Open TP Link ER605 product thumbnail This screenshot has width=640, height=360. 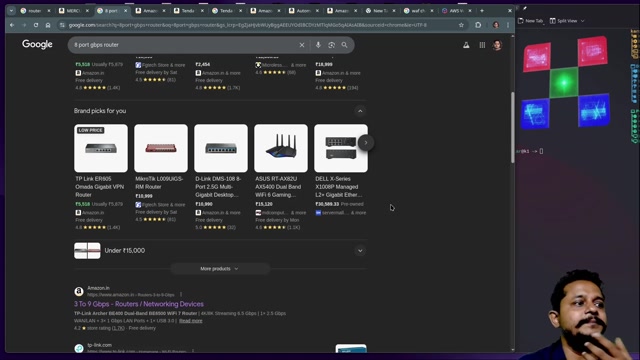(101, 148)
